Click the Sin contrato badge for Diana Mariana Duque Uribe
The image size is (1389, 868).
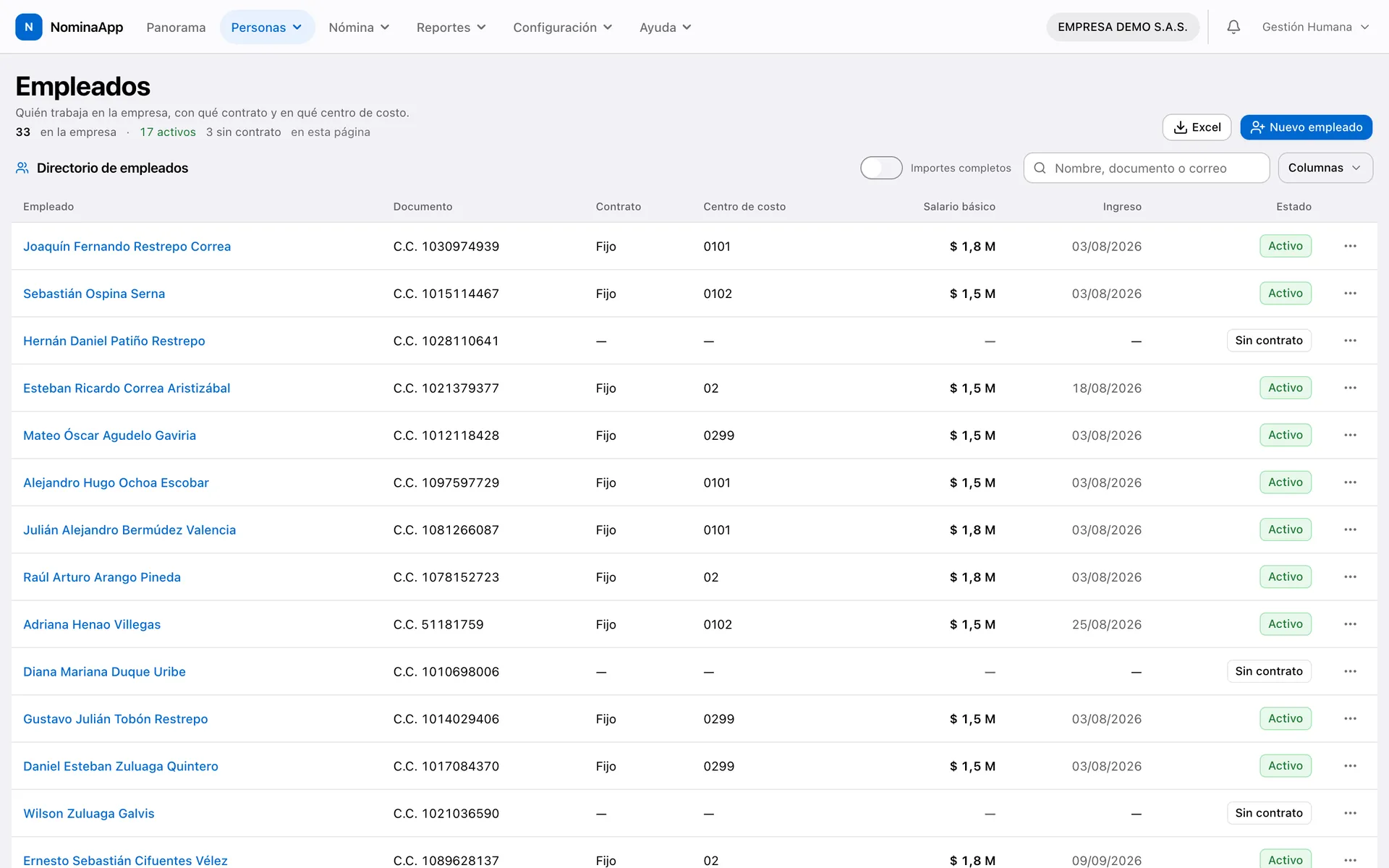1269,671
